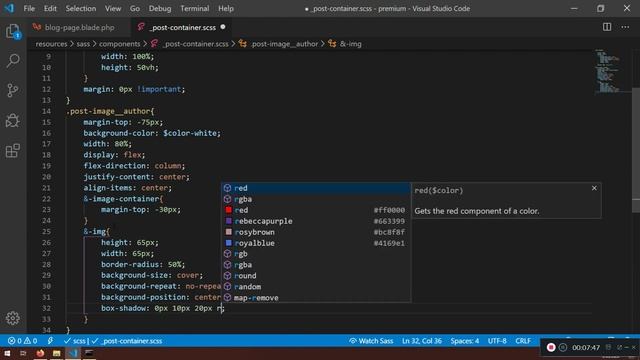640x360 pixels.
Task: Switch to the _post-container.scss tab
Action: tap(182, 27)
